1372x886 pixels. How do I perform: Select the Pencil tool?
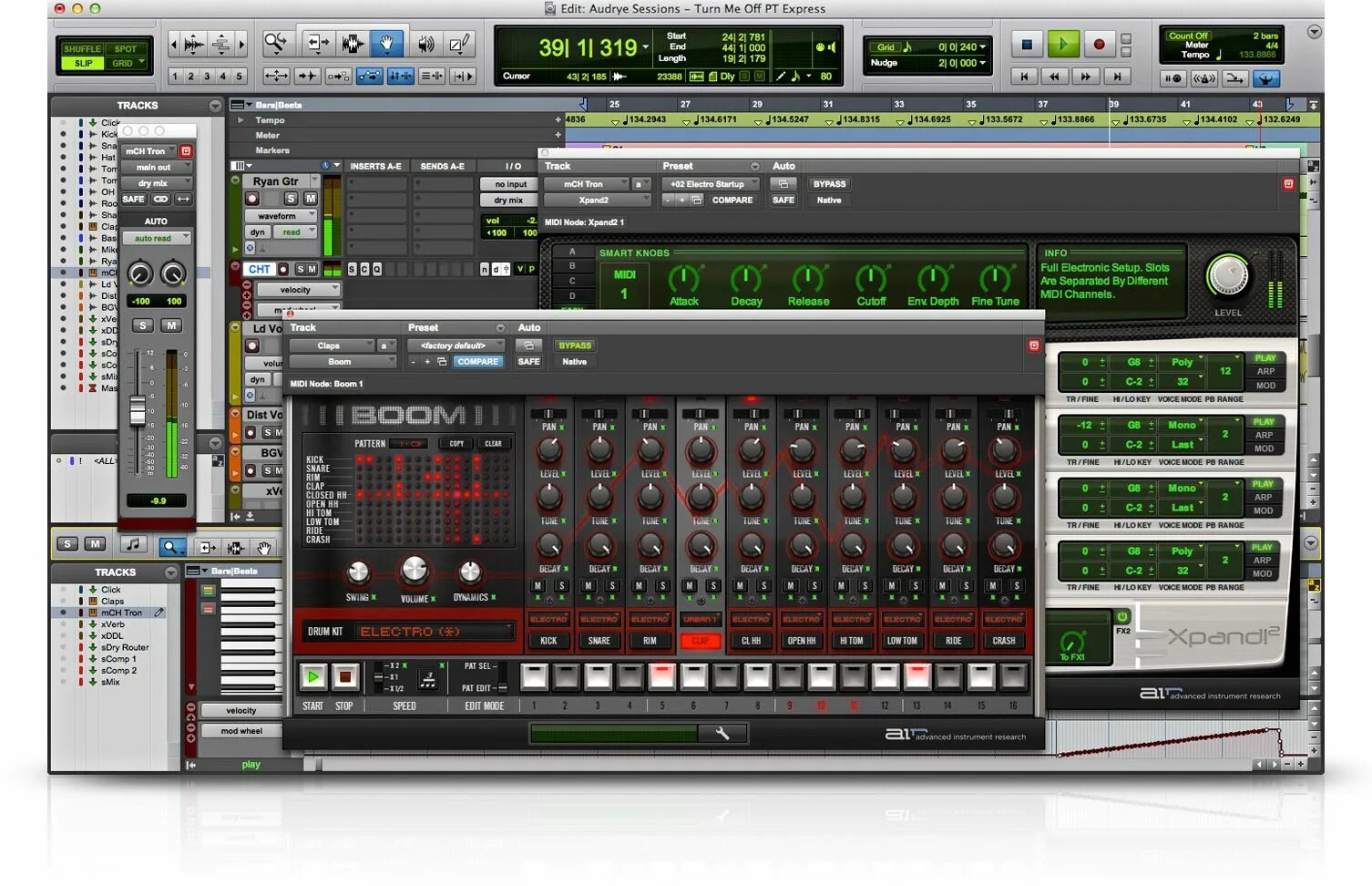(459, 43)
